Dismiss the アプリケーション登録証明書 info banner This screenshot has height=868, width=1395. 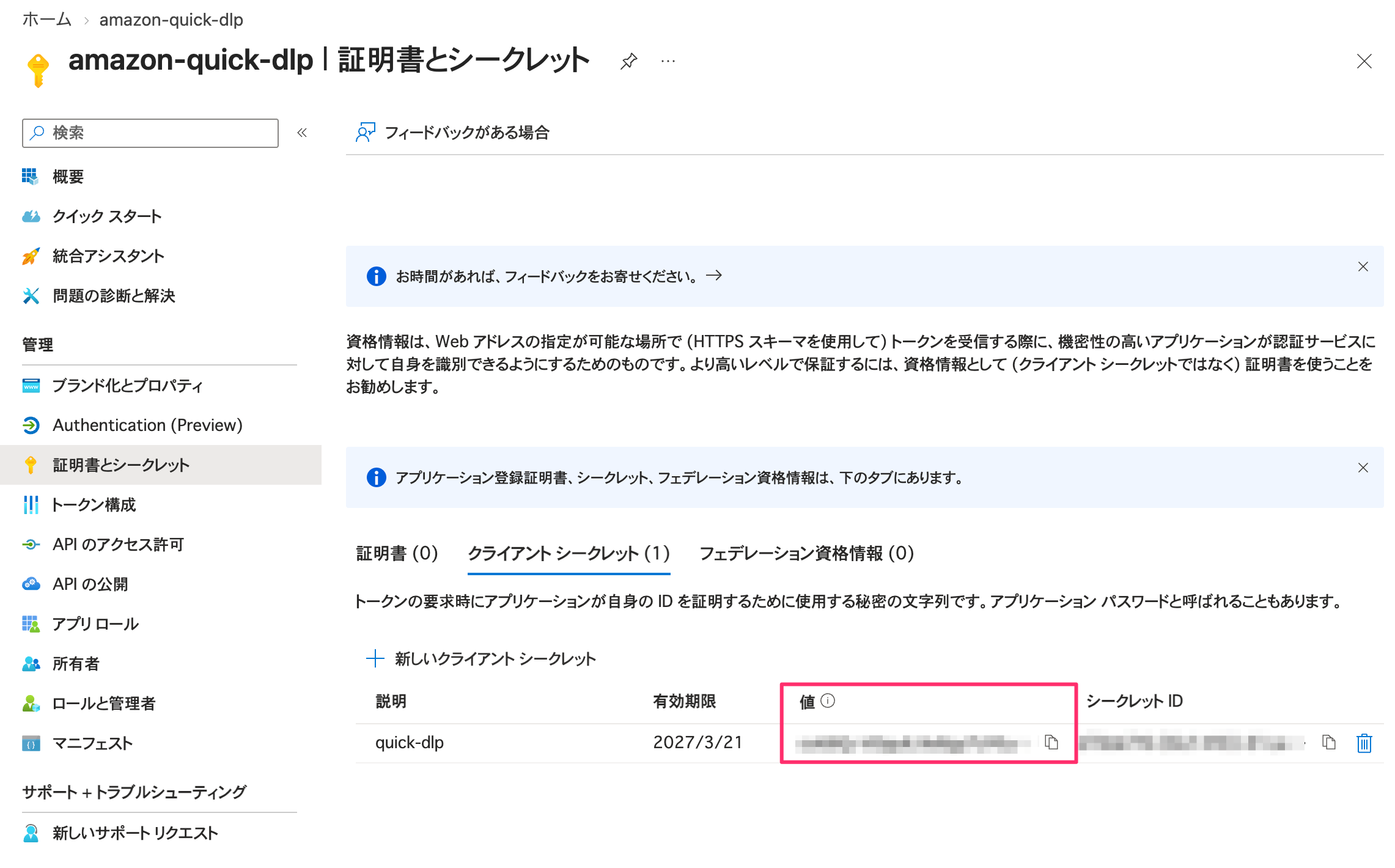pos(1363,468)
